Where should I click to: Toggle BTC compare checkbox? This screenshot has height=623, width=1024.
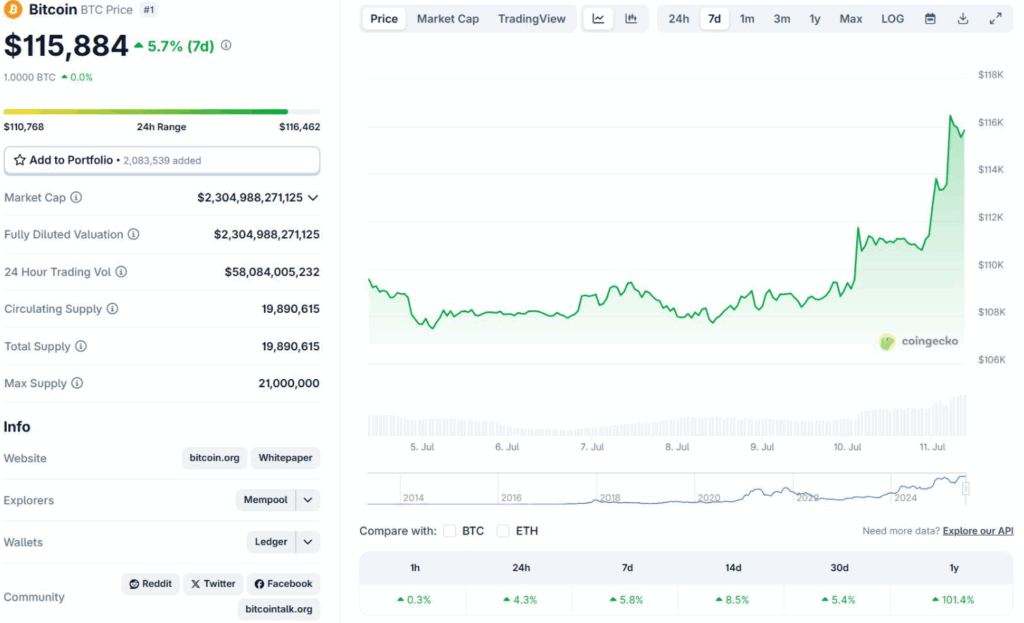tap(449, 531)
